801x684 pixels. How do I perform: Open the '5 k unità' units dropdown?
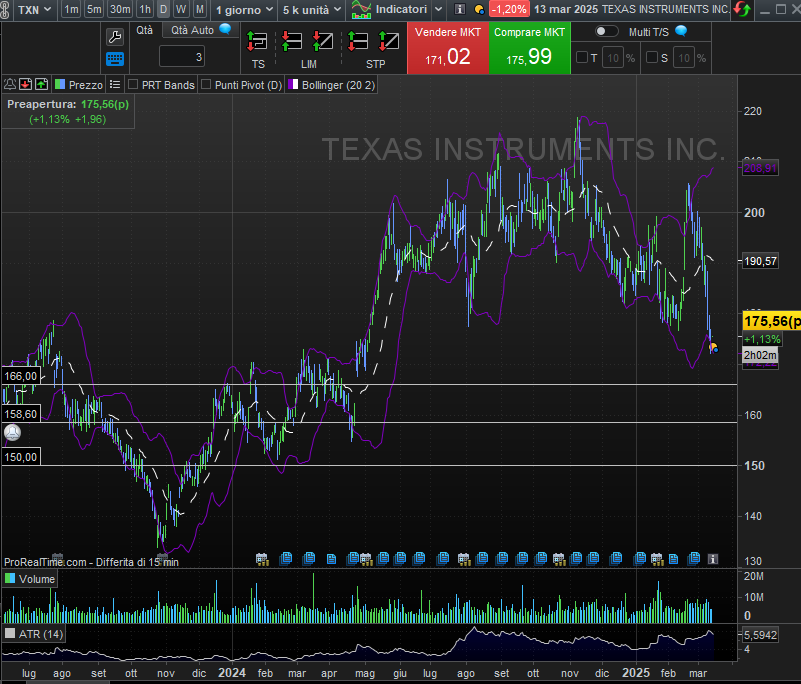coord(311,10)
